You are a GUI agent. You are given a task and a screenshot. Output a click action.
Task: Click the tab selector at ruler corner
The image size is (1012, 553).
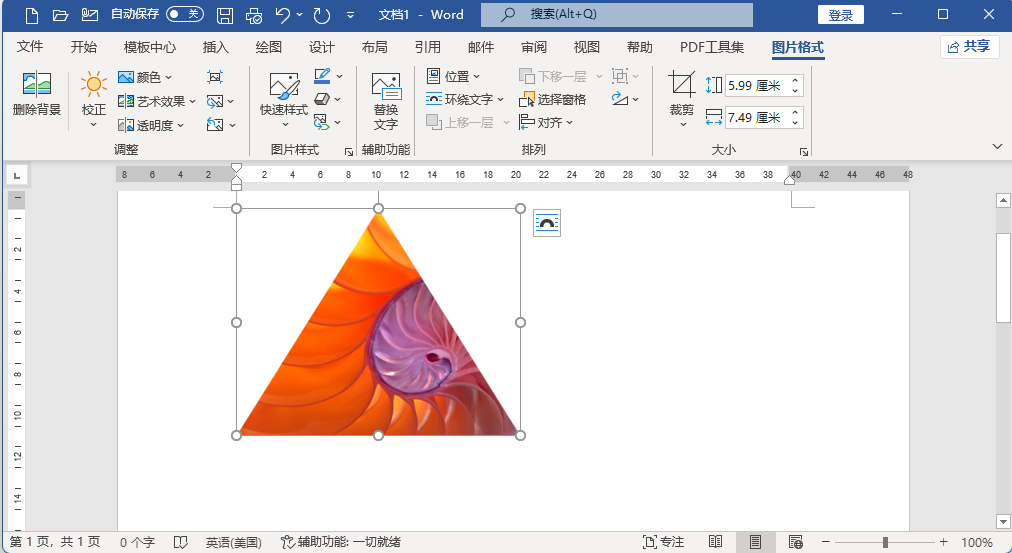pyautogui.click(x=16, y=174)
